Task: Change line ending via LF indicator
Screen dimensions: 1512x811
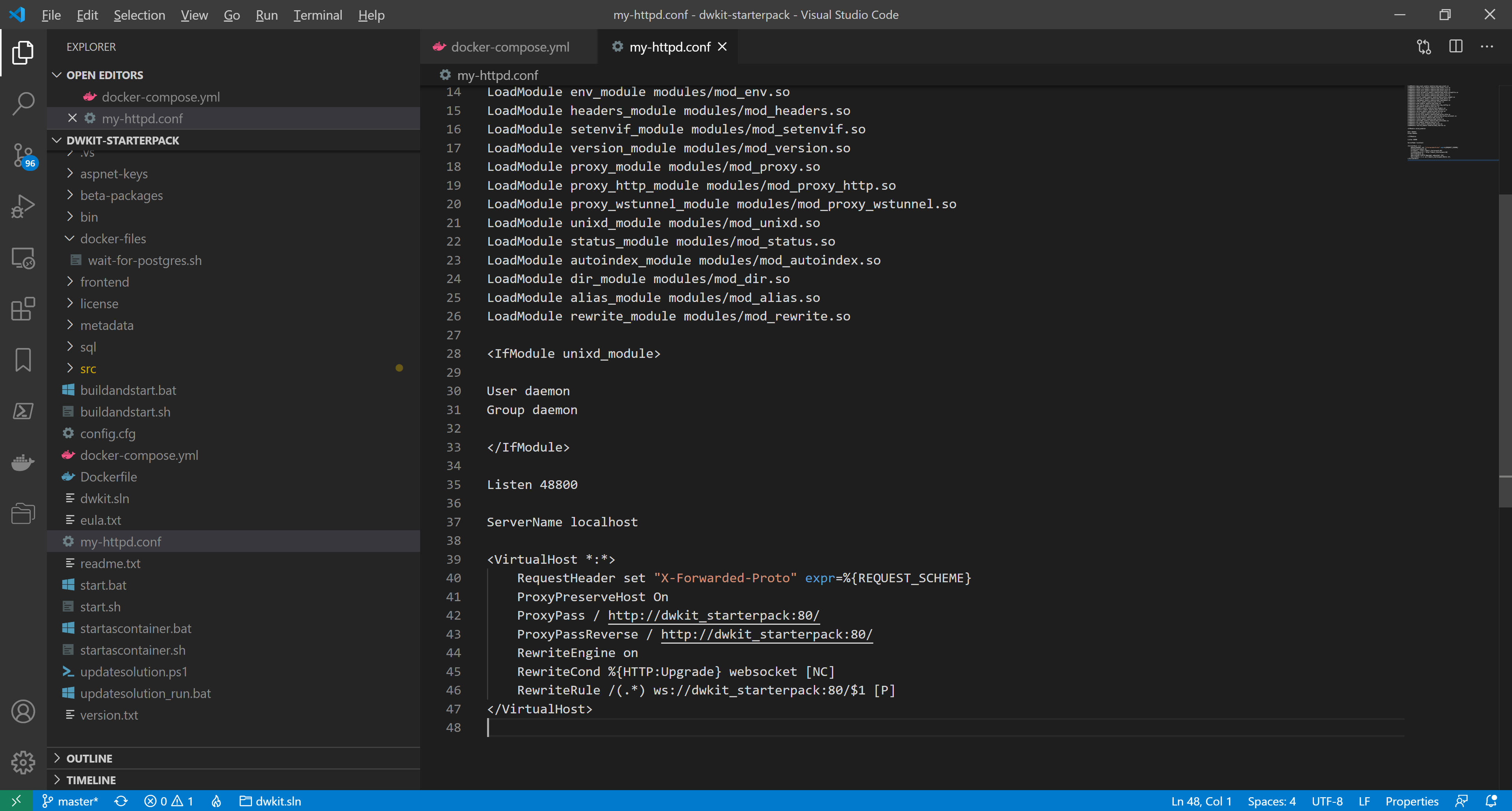Action: (1364, 801)
